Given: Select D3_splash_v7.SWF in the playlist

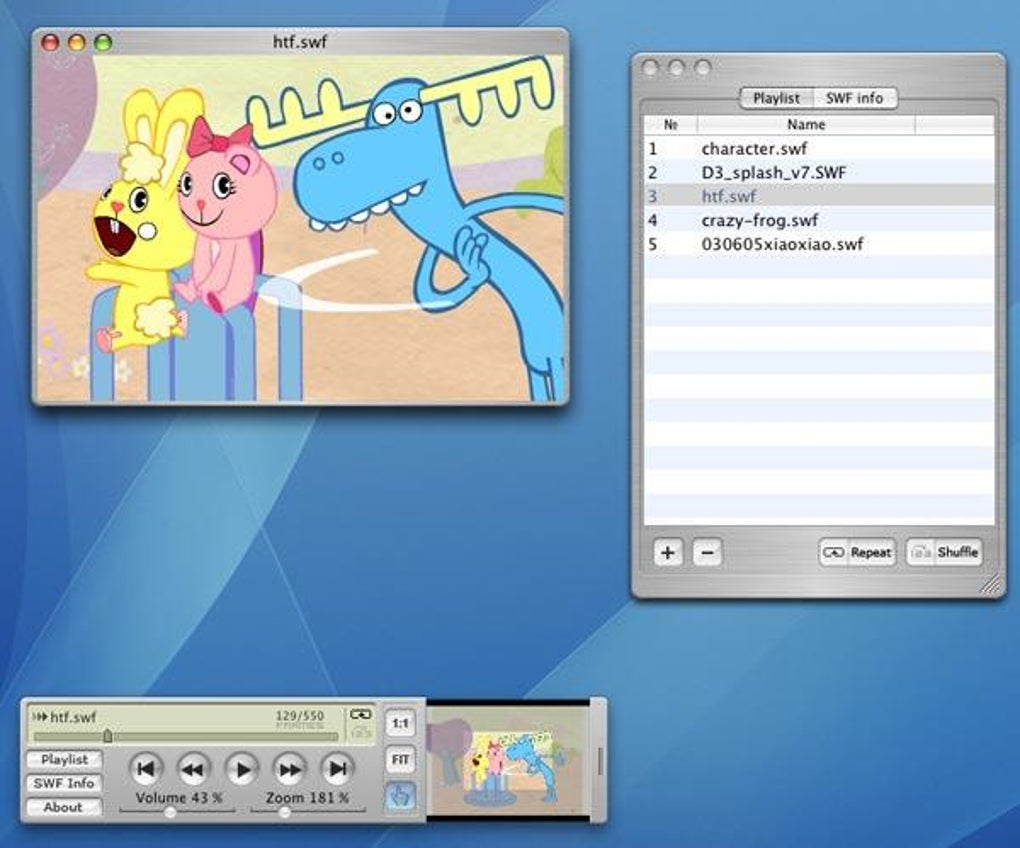Looking at the screenshot, I should (819, 173).
